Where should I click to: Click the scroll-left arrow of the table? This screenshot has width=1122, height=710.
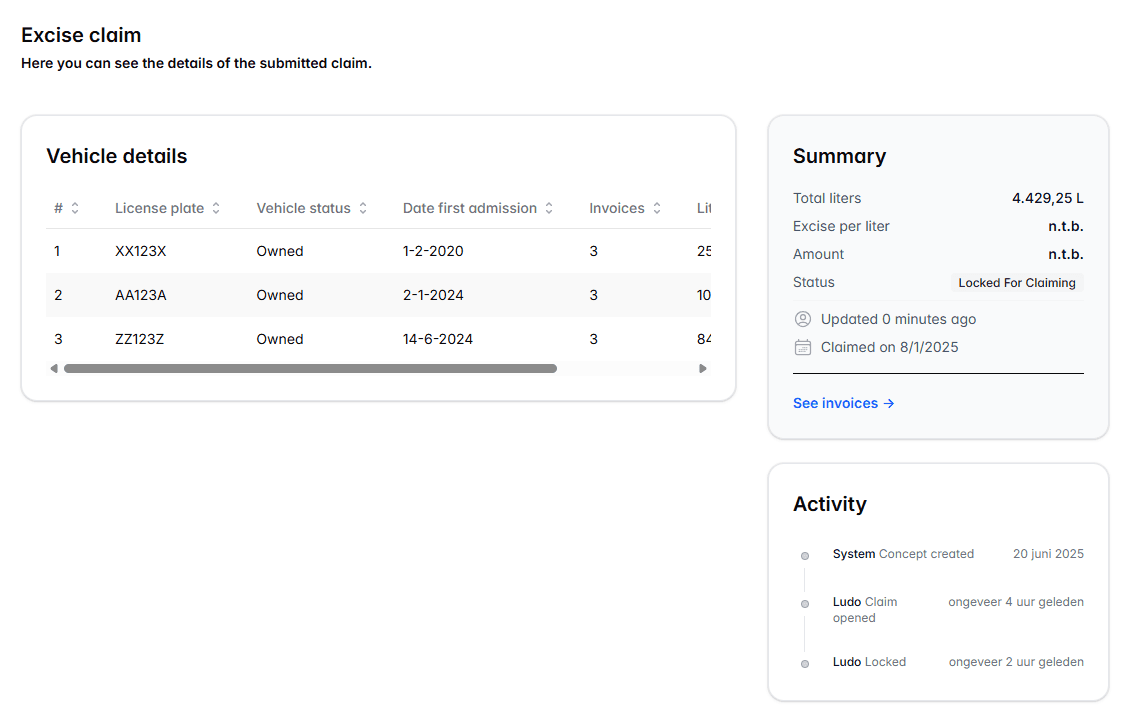(x=54, y=368)
